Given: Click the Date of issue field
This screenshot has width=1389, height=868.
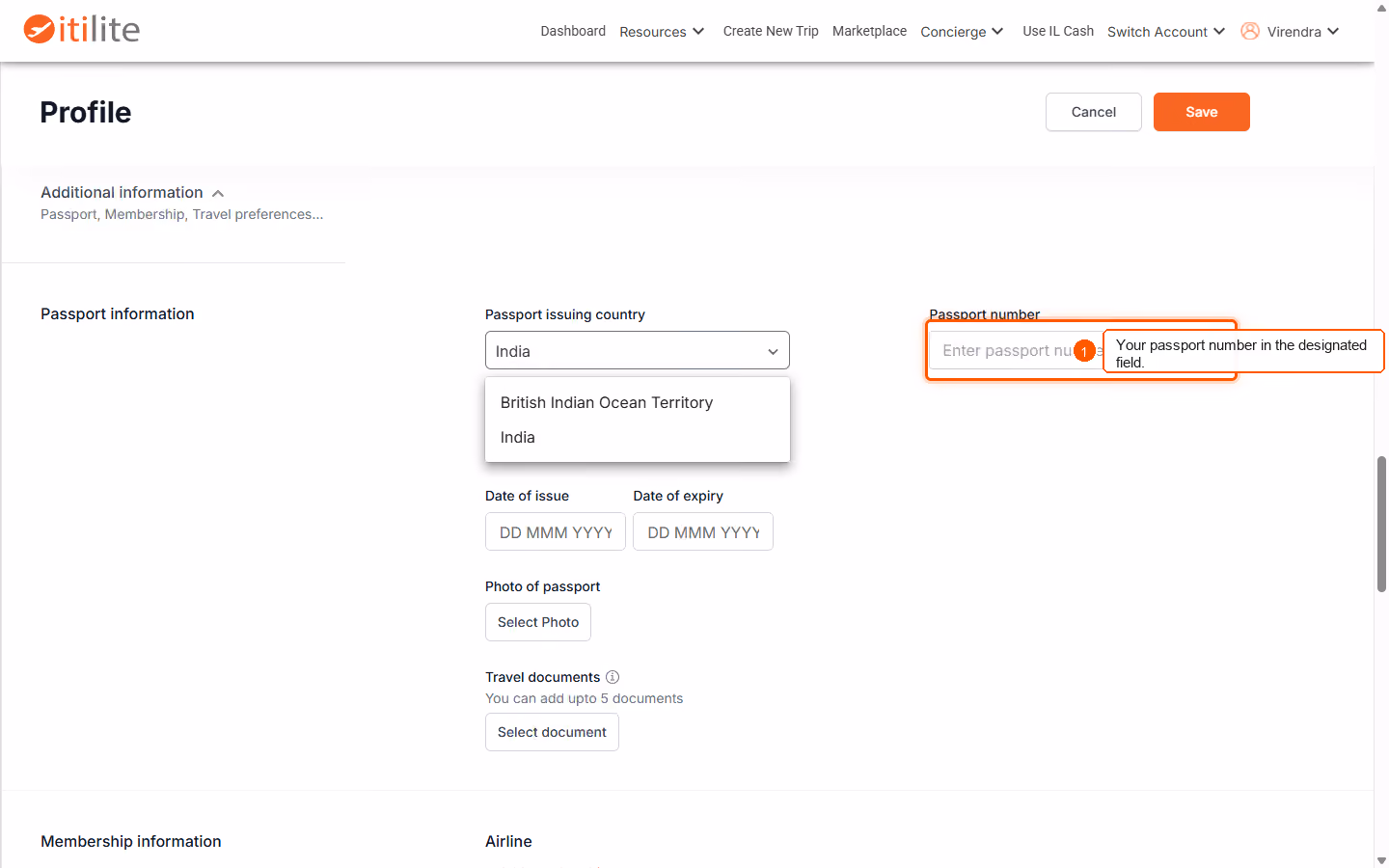Looking at the screenshot, I should click(556, 531).
